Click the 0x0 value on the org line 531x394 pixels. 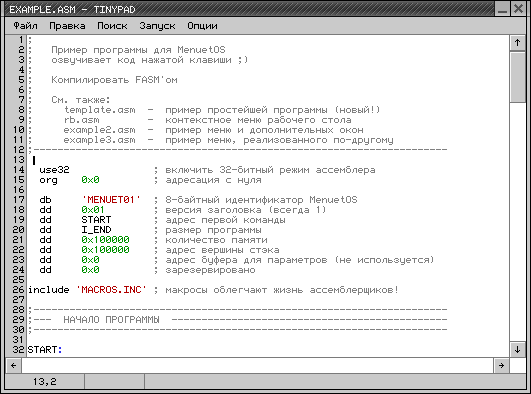click(x=90, y=180)
